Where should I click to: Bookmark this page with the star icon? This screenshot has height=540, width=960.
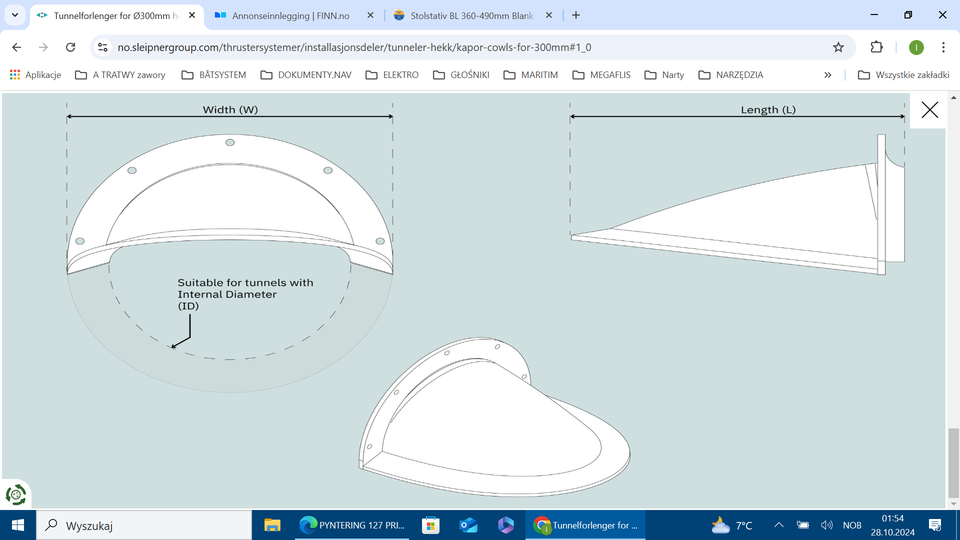pyautogui.click(x=838, y=47)
